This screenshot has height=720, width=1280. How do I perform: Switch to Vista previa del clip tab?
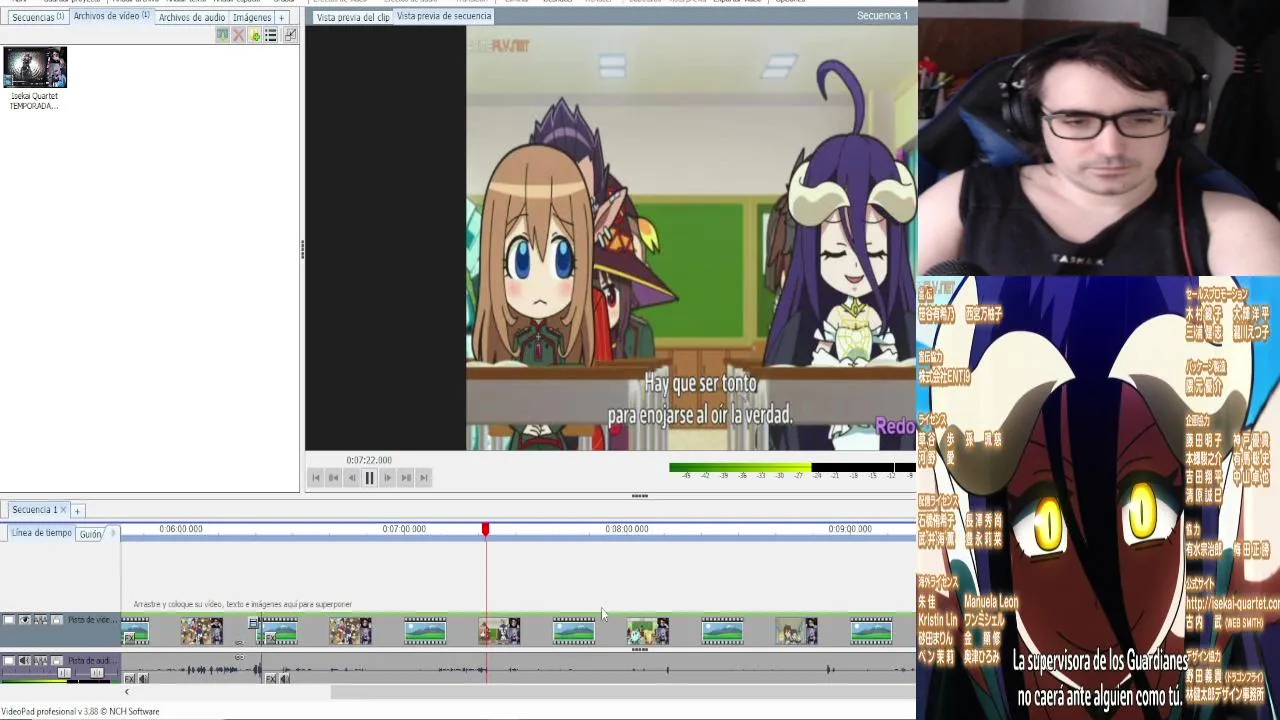(352, 17)
